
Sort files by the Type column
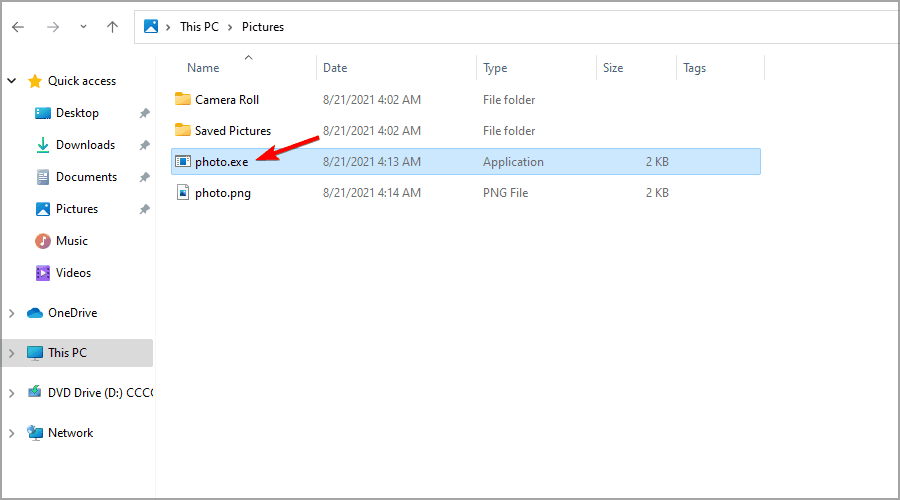(x=495, y=68)
